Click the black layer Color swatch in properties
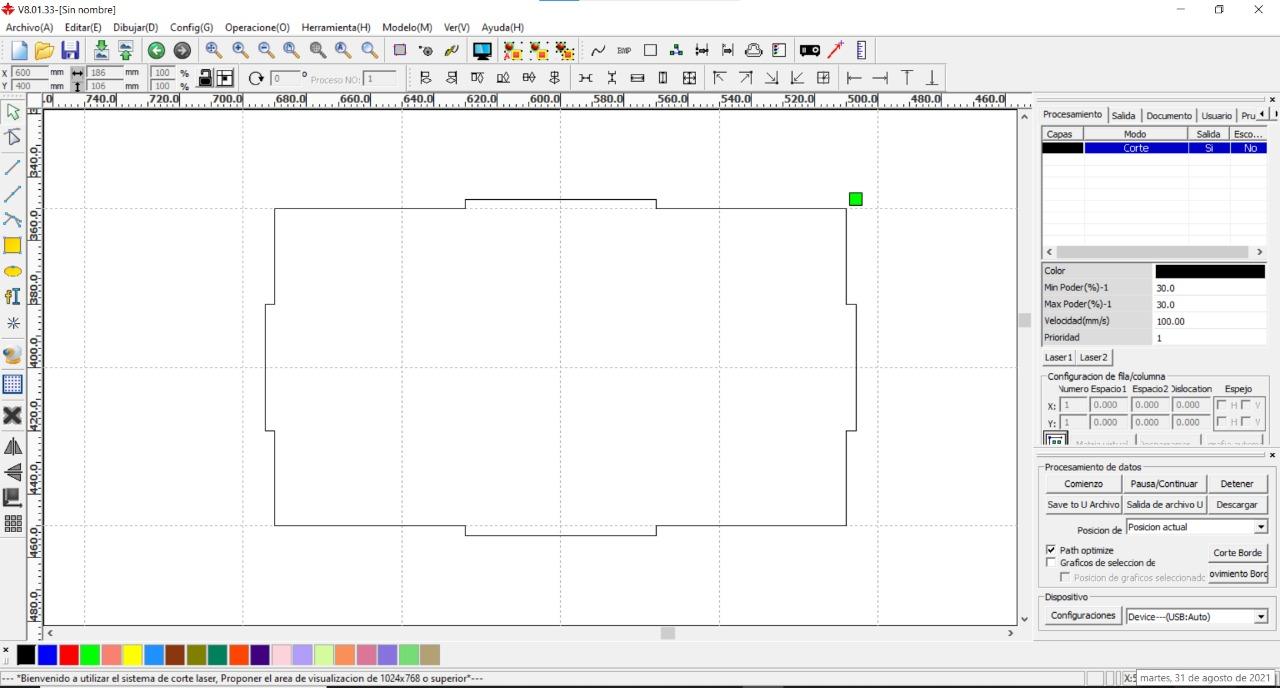 tap(1210, 271)
